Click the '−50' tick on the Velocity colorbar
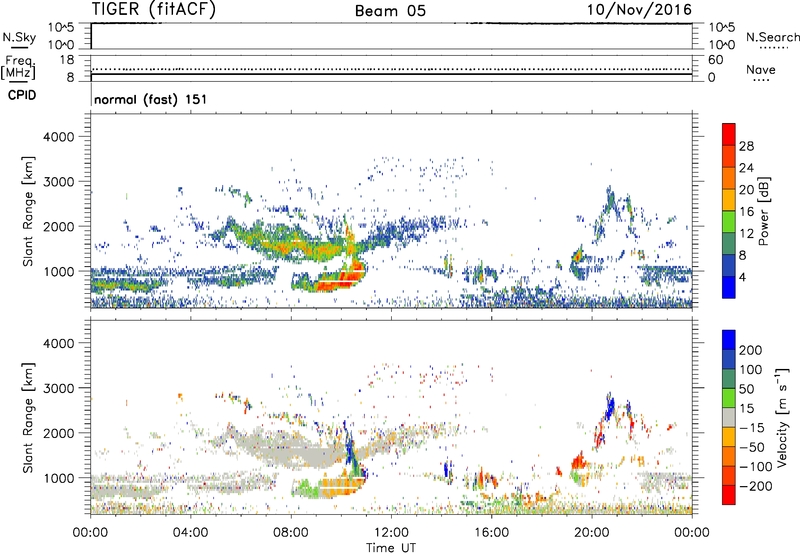The image size is (800, 554). [x=754, y=447]
